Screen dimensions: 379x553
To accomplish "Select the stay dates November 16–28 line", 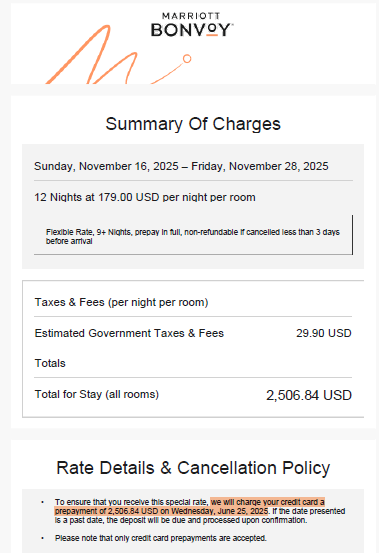I will pos(181,166).
